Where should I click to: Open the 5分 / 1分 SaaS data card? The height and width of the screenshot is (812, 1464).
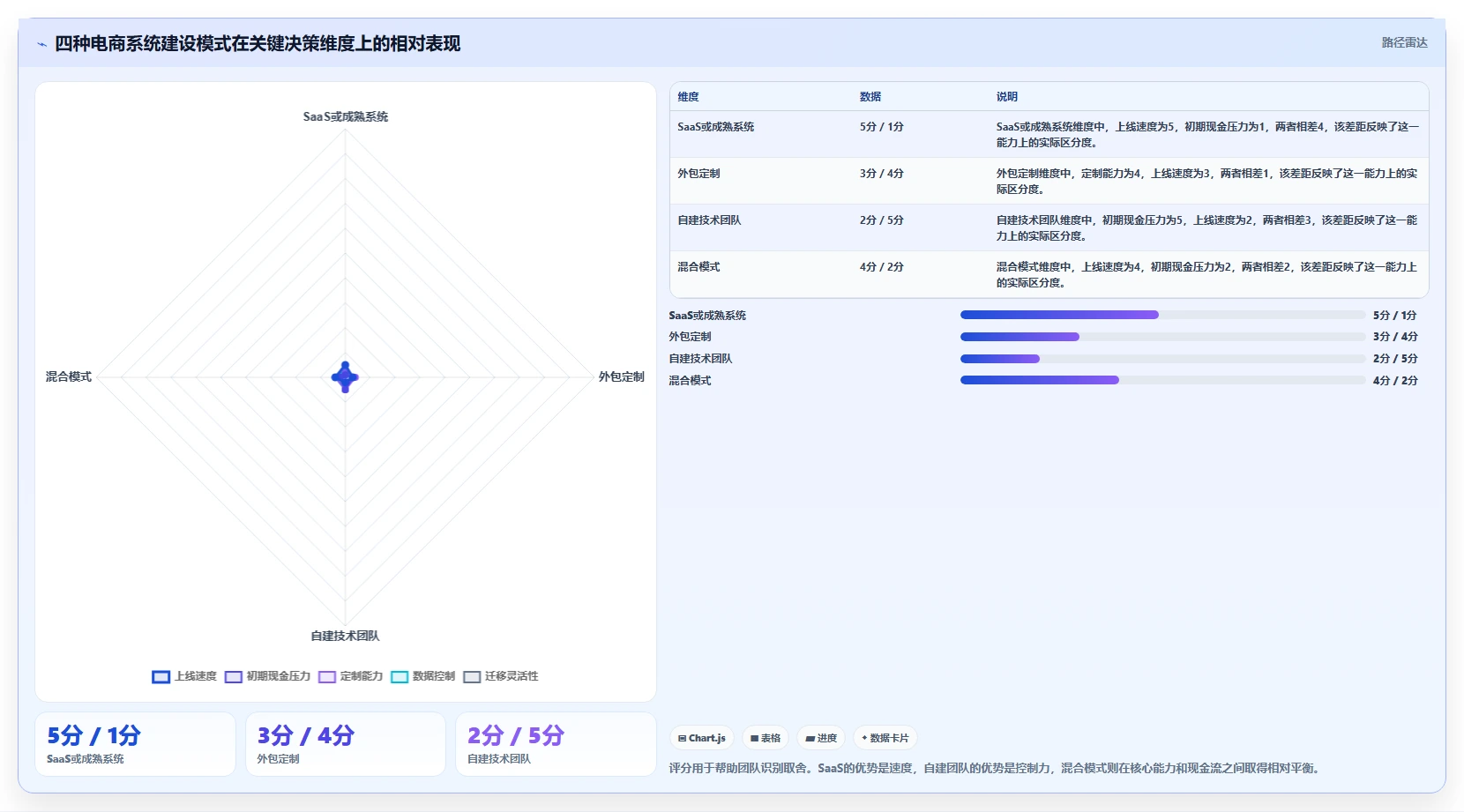tap(135, 744)
